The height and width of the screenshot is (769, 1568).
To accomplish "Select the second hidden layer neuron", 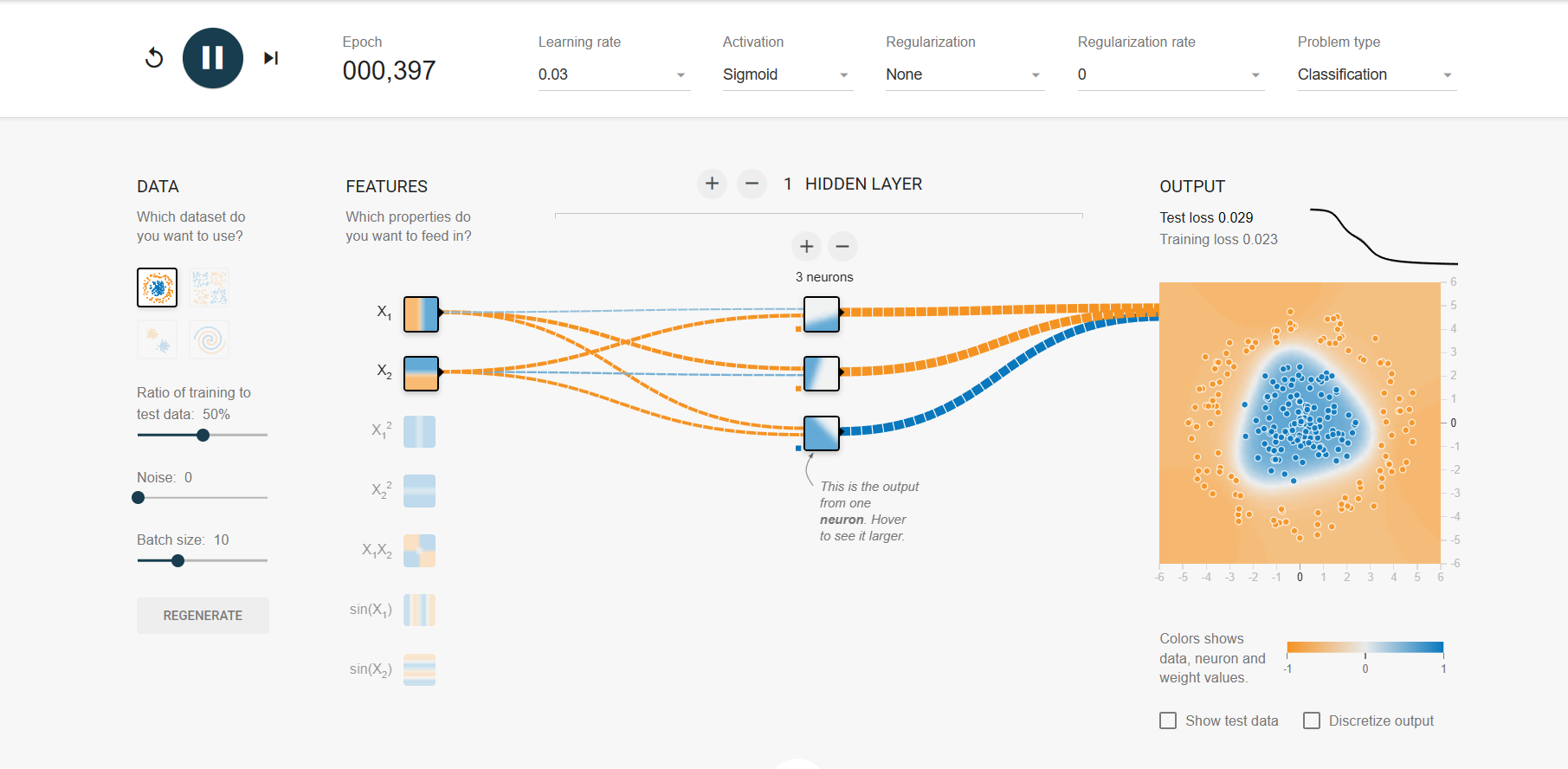I will (x=822, y=374).
